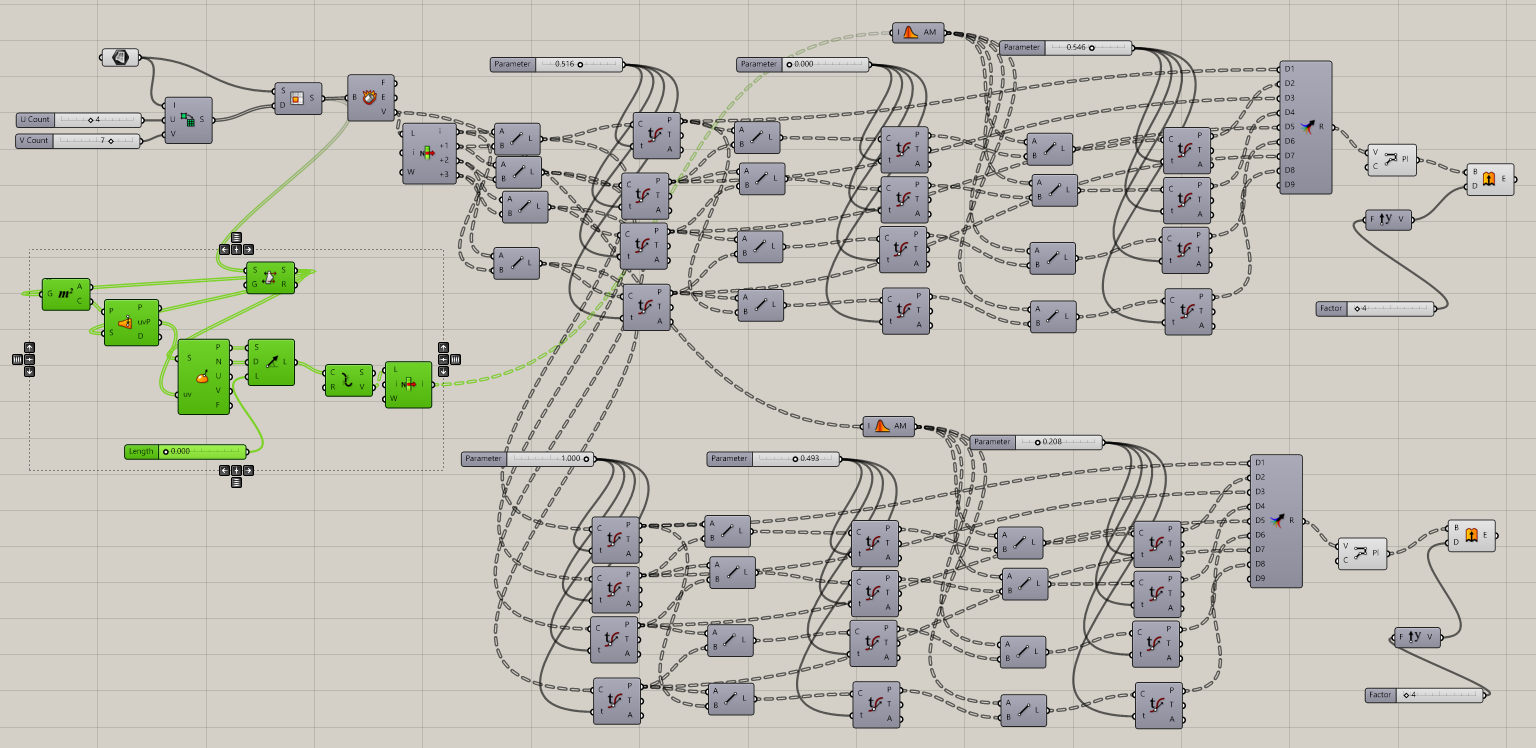This screenshot has height=748, width=1536.
Task: Click the up arrow left of the green selection
Action: (29, 347)
